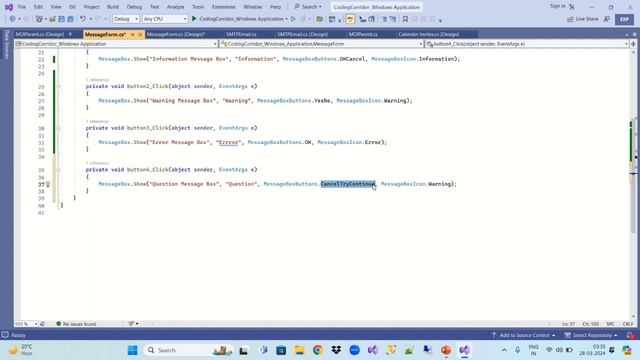Click Select Repository
This screenshot has height=360, width=640.
point(591,335)
